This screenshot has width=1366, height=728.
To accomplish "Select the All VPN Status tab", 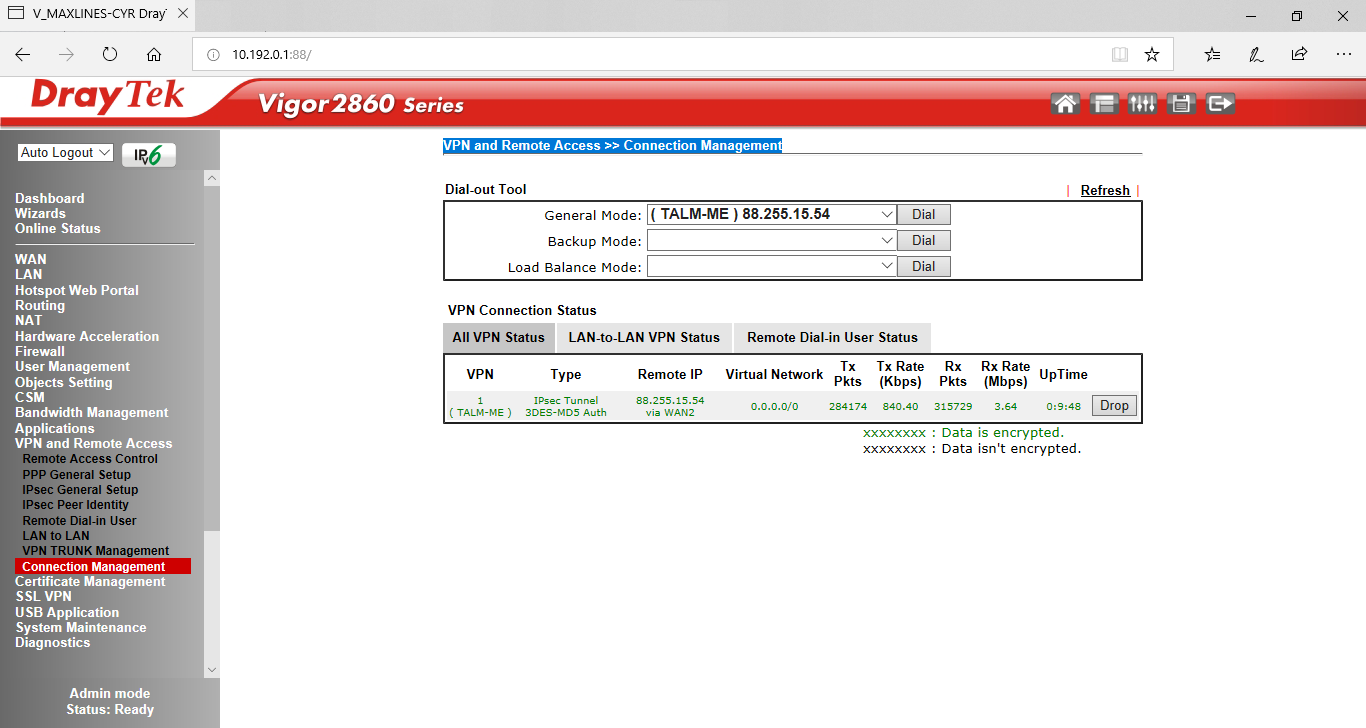I will pos(498,338).
